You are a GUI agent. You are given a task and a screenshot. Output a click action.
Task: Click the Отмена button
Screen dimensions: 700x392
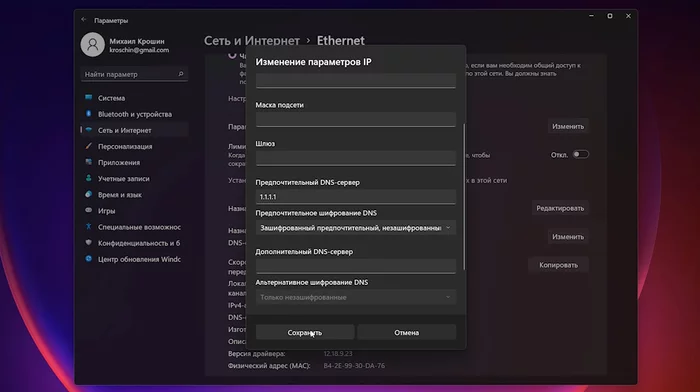pos(406,332)
